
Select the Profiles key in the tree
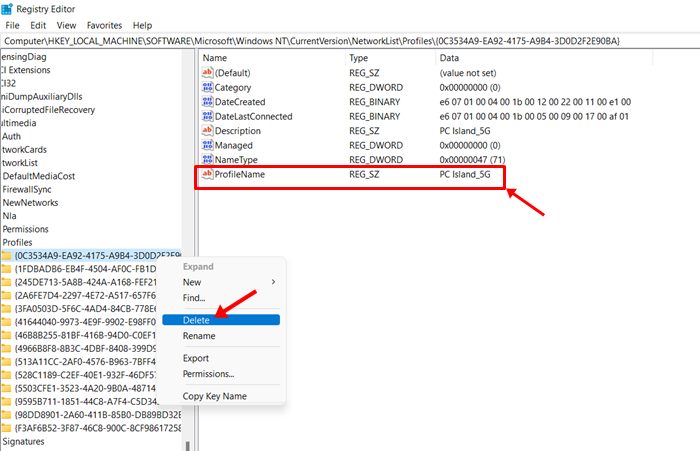(x=17, y=242)
